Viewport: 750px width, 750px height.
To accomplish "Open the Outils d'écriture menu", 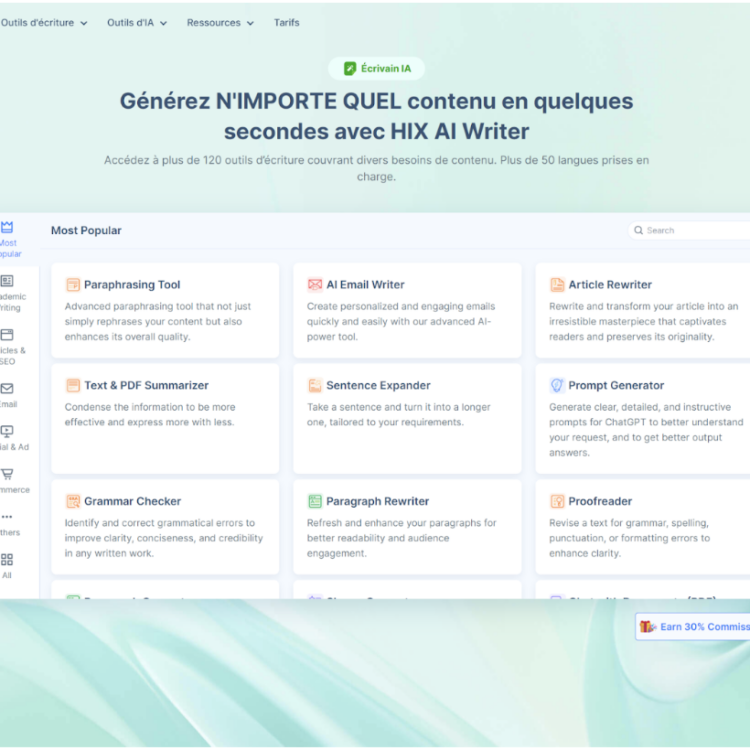I will click(x=44, y=22).
